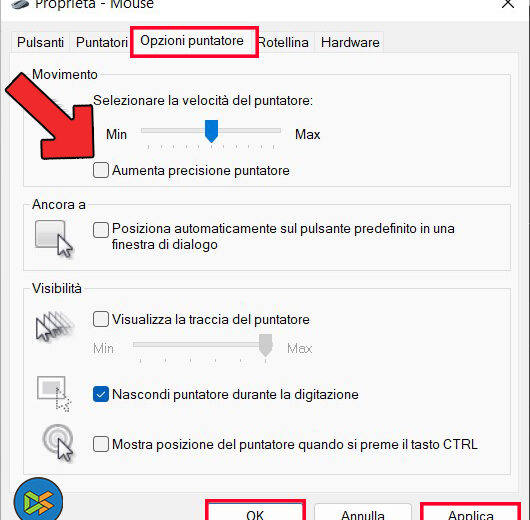Screen dimensions: 530x520
Task: Click the pointer speed slider handle
Action: click(212, 131)
